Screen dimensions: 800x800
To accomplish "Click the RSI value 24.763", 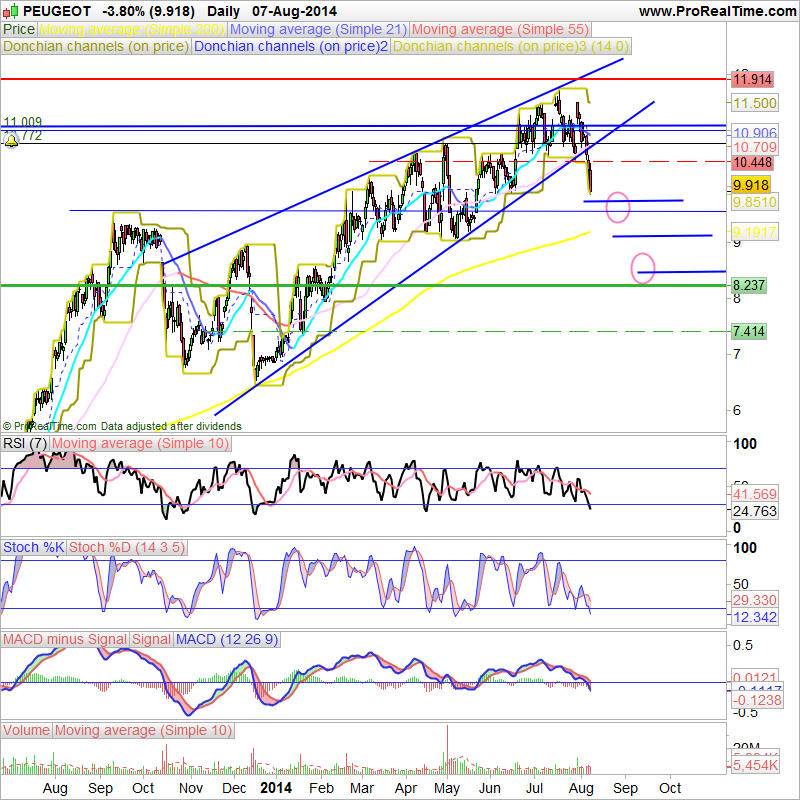I will coord(755,511).
